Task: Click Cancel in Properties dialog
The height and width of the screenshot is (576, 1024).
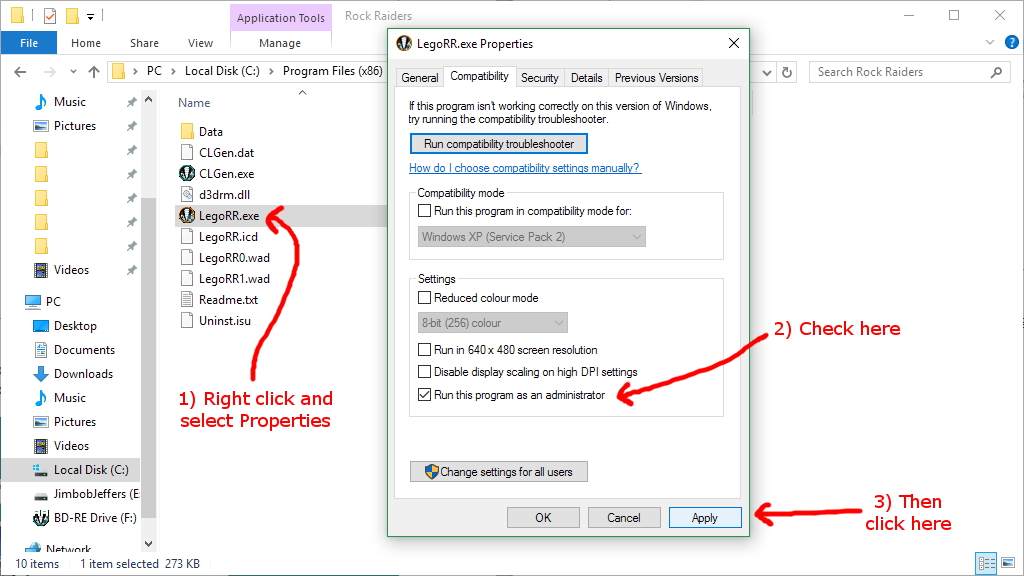Action: tap(624, 517)
